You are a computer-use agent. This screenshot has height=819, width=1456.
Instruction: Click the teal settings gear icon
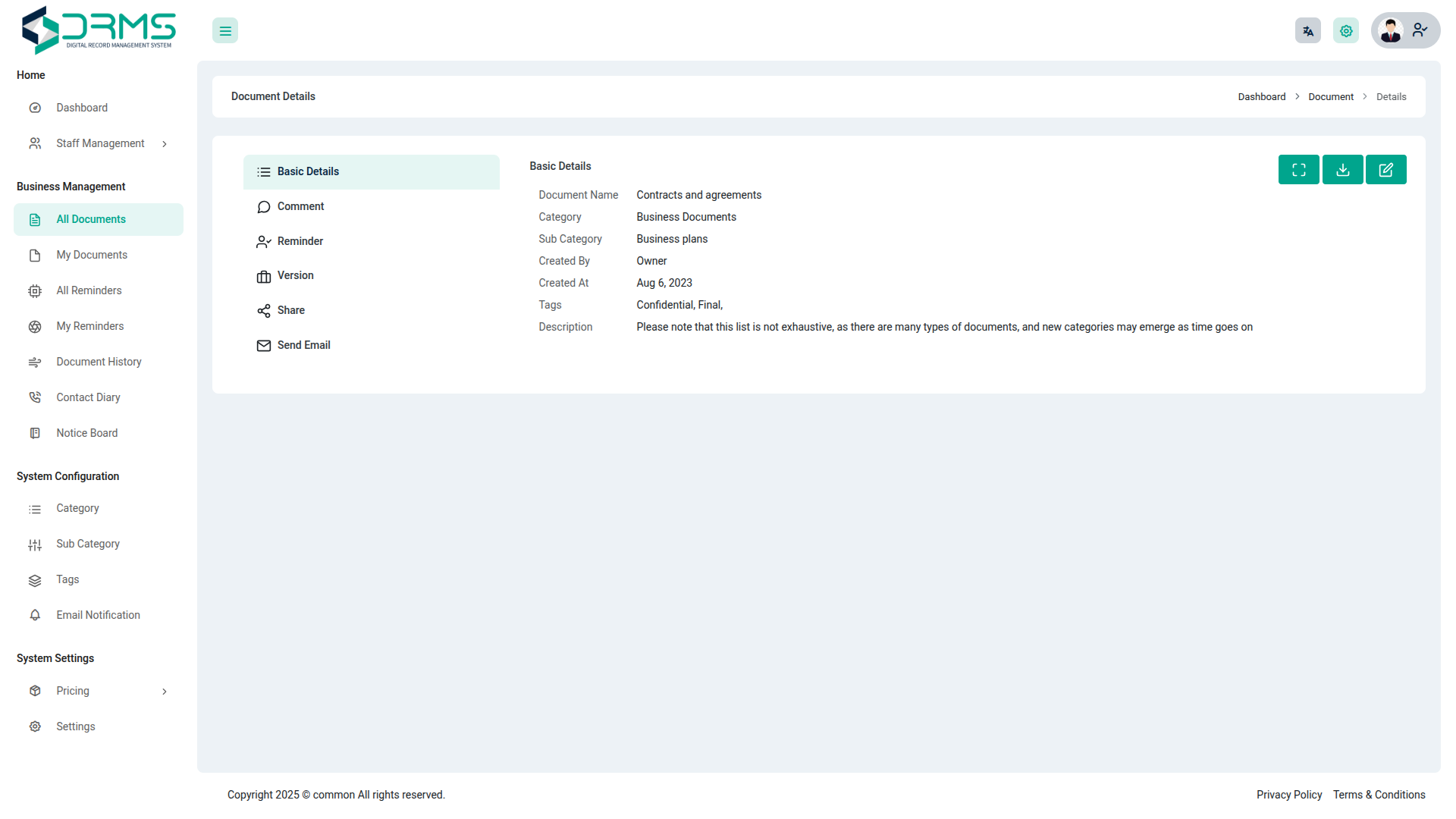click(1345, 31)
